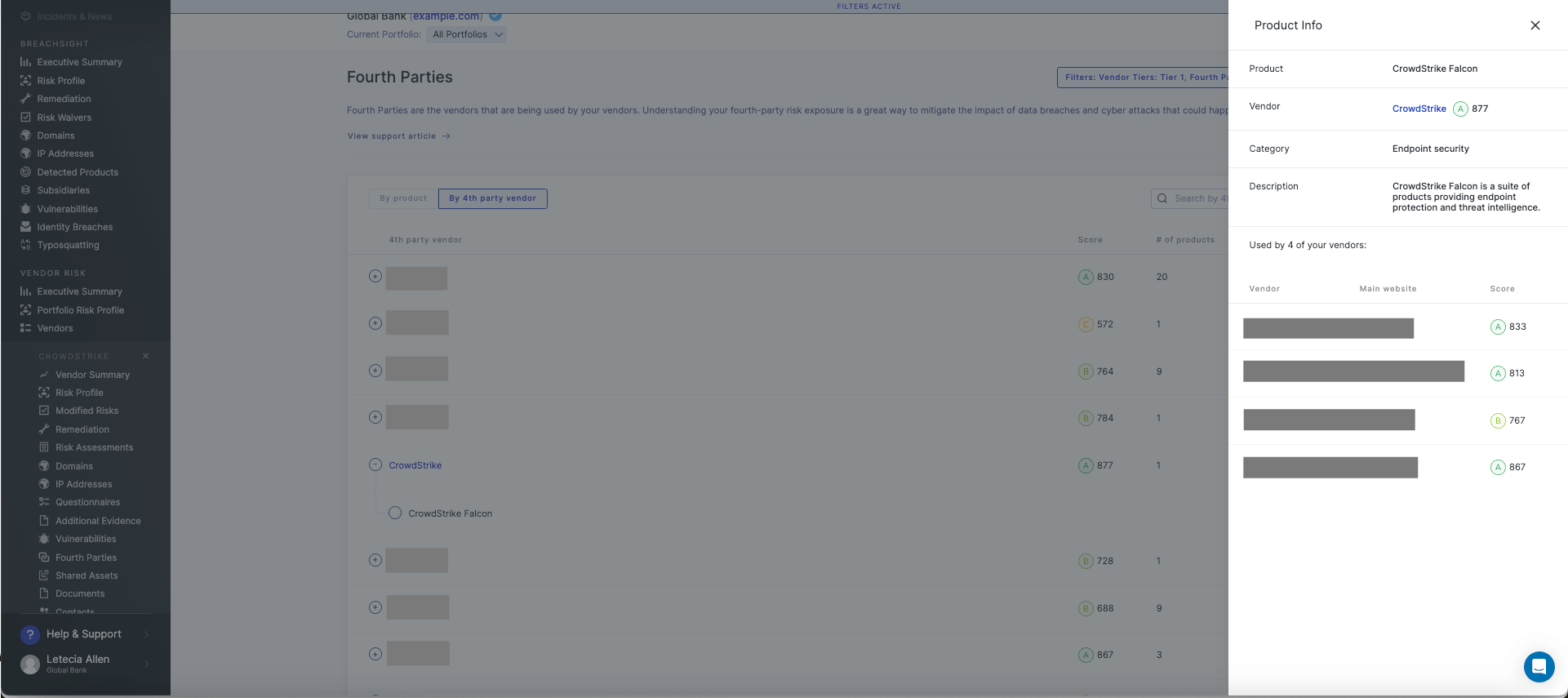Image resolution: width=1568 pixels, height=698 pixels.
Task: Switch to By 4th party vendor tab
Action: 492,198
